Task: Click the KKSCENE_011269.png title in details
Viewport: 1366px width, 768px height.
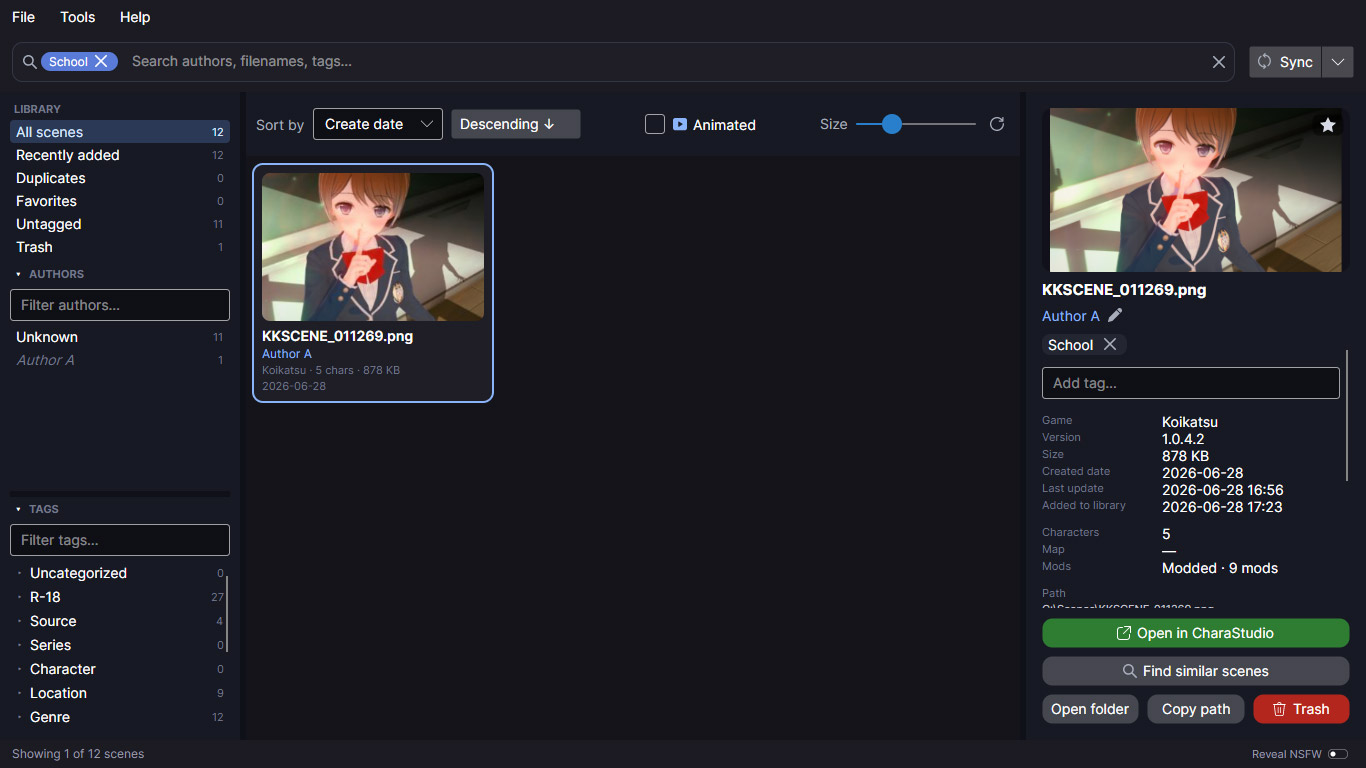Action: [x=1124, y=290]
